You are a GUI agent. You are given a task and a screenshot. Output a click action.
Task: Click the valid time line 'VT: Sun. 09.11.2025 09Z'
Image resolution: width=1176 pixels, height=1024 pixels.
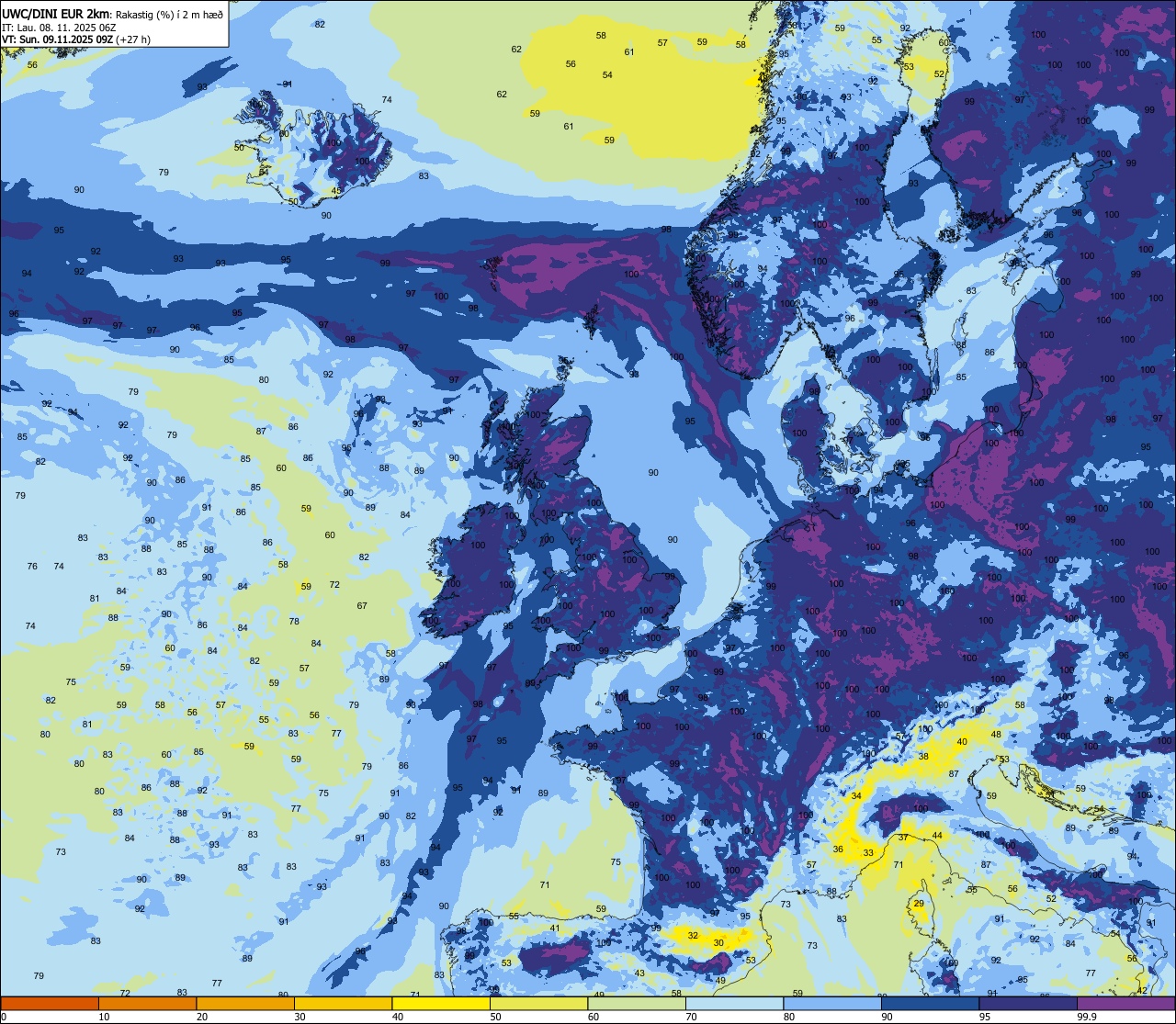[58, 39]
